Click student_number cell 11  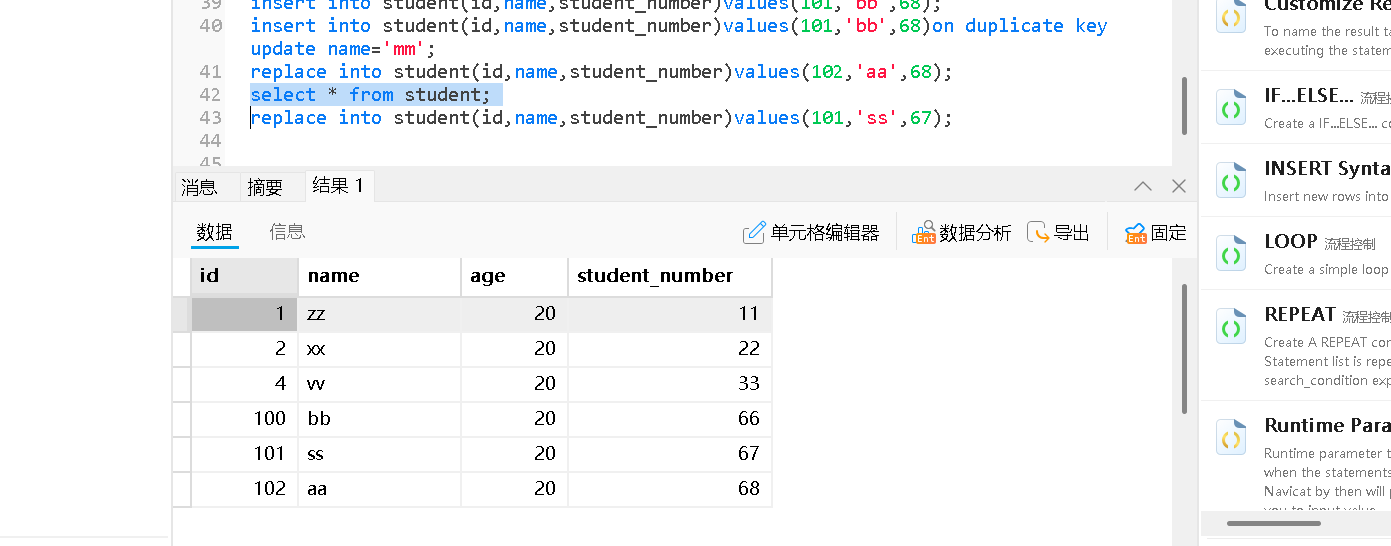pos(670,314)
